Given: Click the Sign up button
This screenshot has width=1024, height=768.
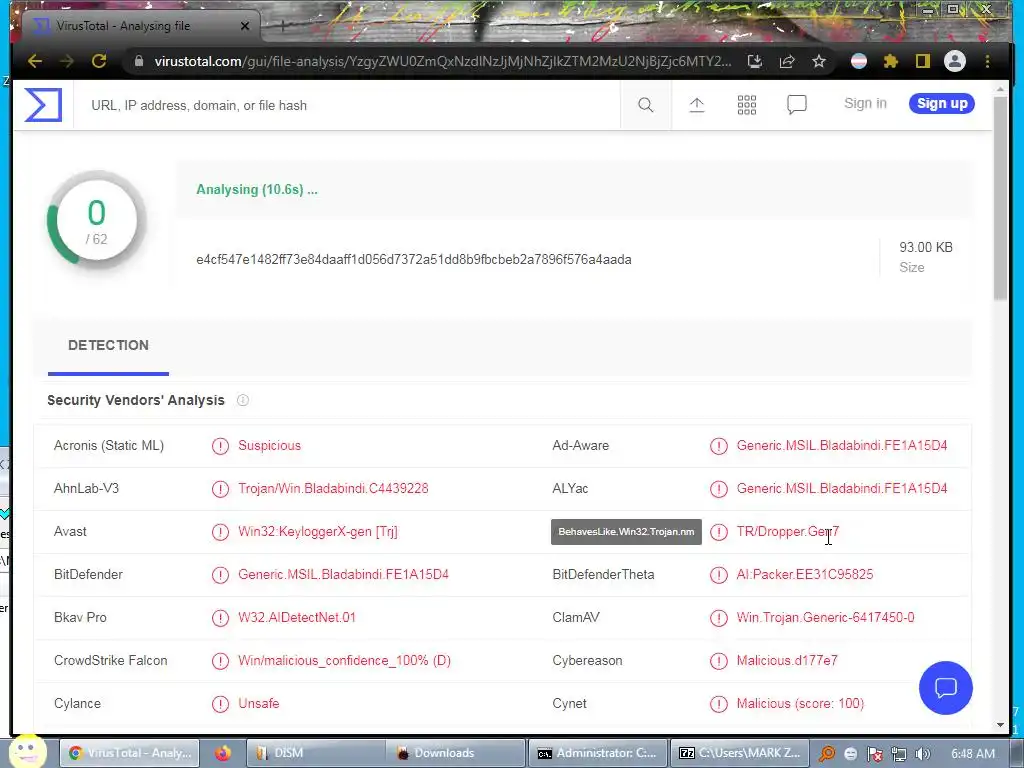Looking at the screenshot, I should pos(942,103).
